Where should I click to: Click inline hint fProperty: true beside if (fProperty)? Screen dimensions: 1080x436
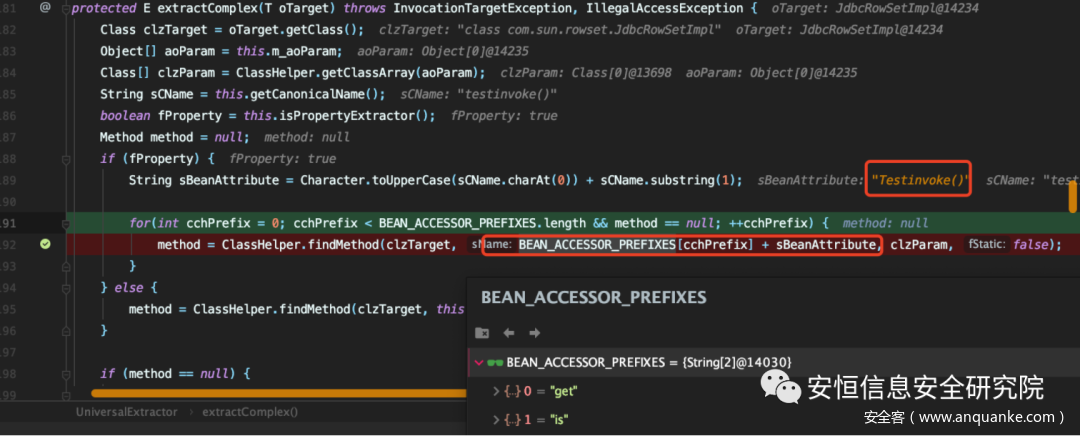click(282, 159)
